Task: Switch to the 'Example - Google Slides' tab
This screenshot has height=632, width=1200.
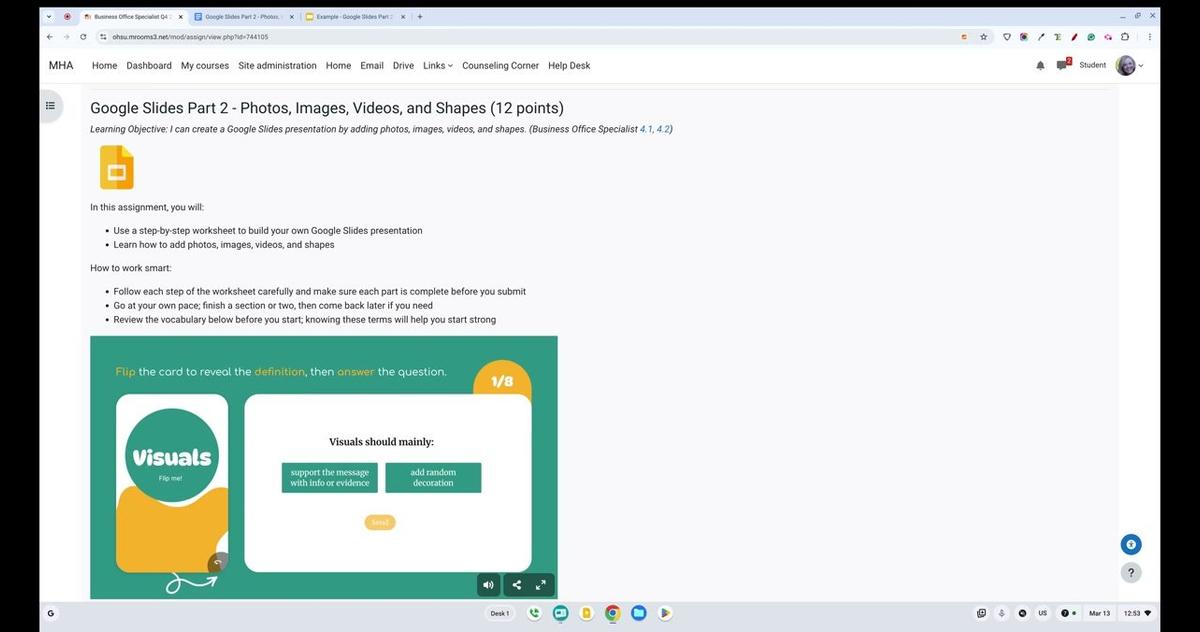Action: (350, 16)
